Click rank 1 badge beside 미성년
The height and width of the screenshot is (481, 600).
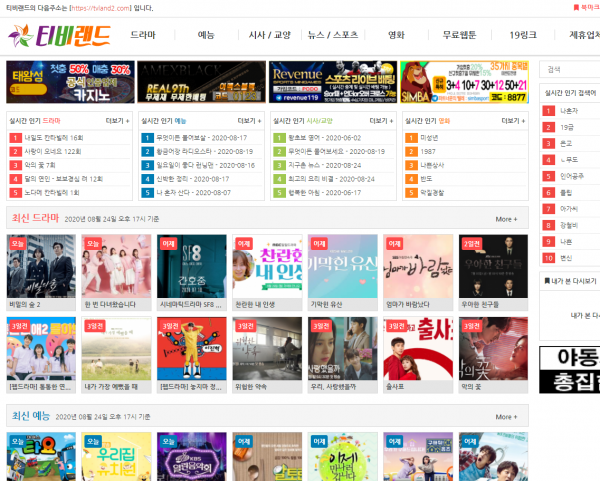click(411, 138)
